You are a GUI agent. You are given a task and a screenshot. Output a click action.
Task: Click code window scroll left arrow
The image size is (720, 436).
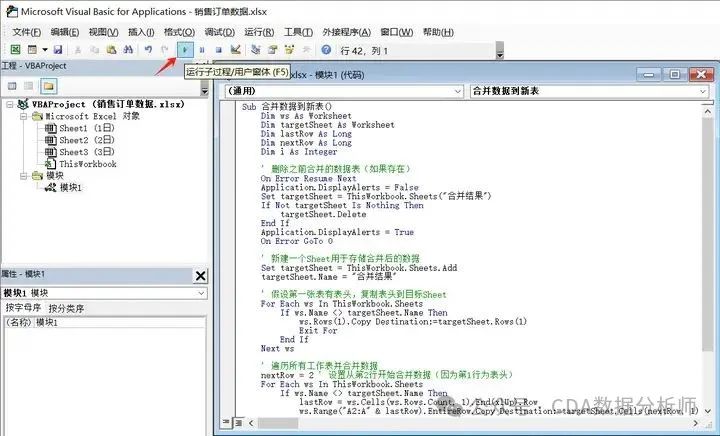(x=251, y=423)
